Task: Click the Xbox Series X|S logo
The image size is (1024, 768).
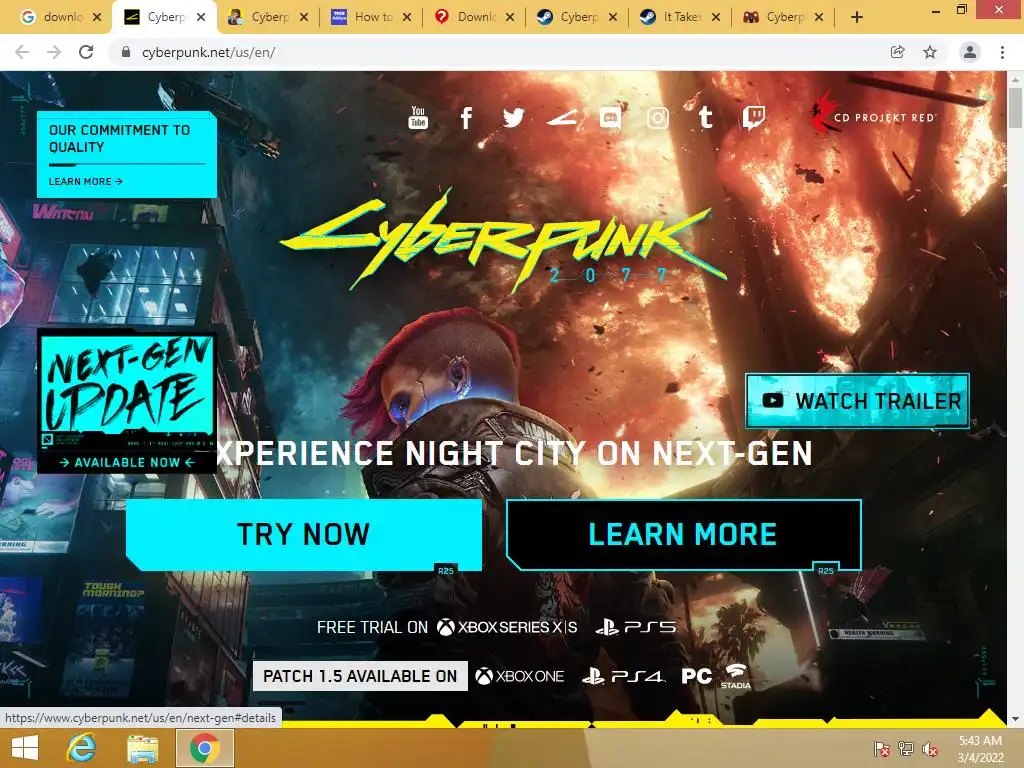Action: (x=507, y=628)
